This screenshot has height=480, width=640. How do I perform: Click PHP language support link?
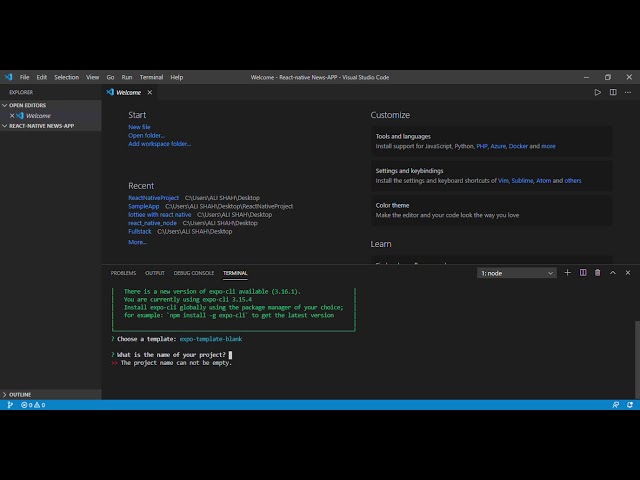tap(482, 146)
